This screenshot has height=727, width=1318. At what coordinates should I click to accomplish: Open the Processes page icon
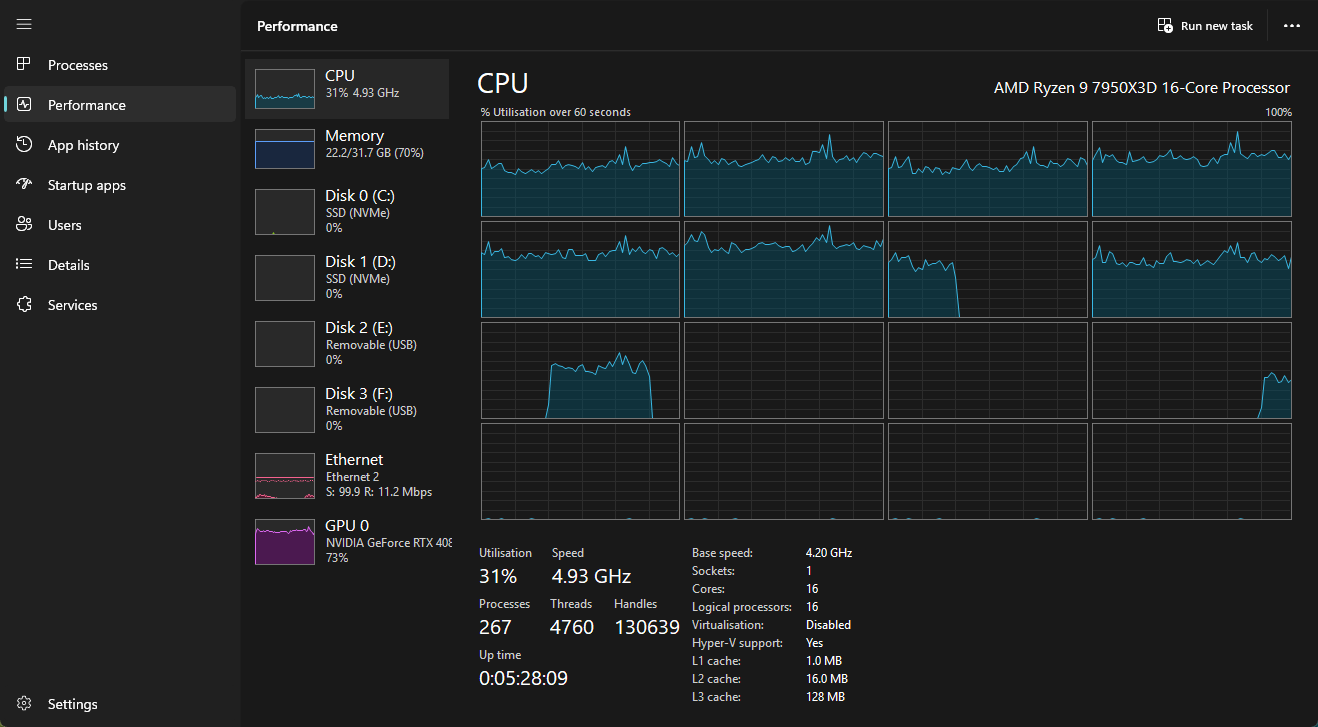point(25,65)
